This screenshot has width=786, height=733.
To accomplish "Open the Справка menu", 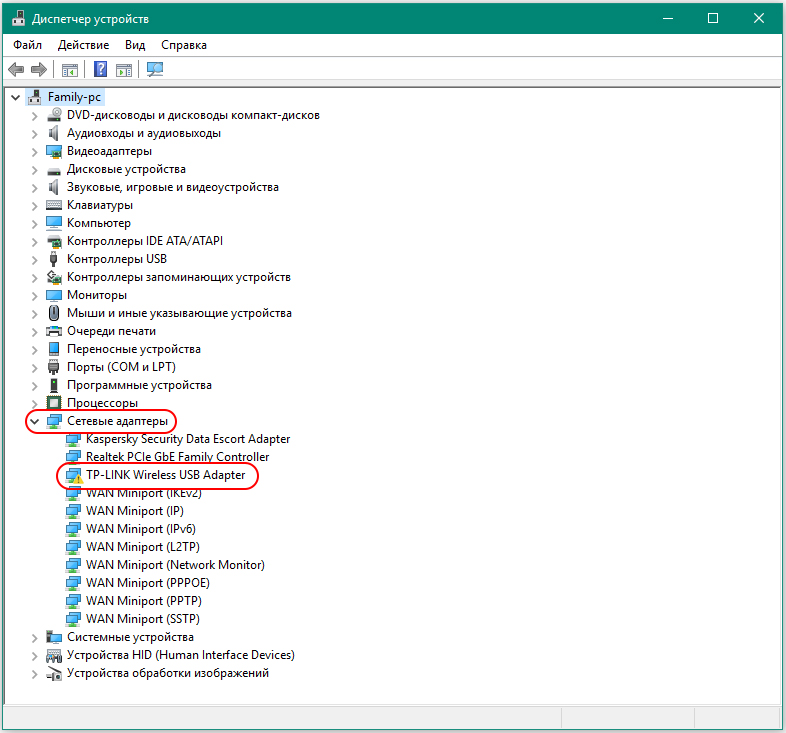I will [183, 45].
